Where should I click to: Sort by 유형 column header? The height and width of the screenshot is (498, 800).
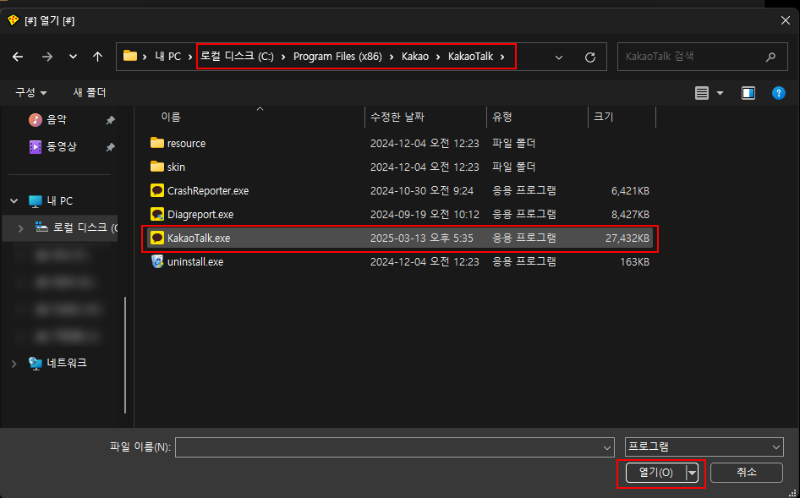tap(502, 117)
